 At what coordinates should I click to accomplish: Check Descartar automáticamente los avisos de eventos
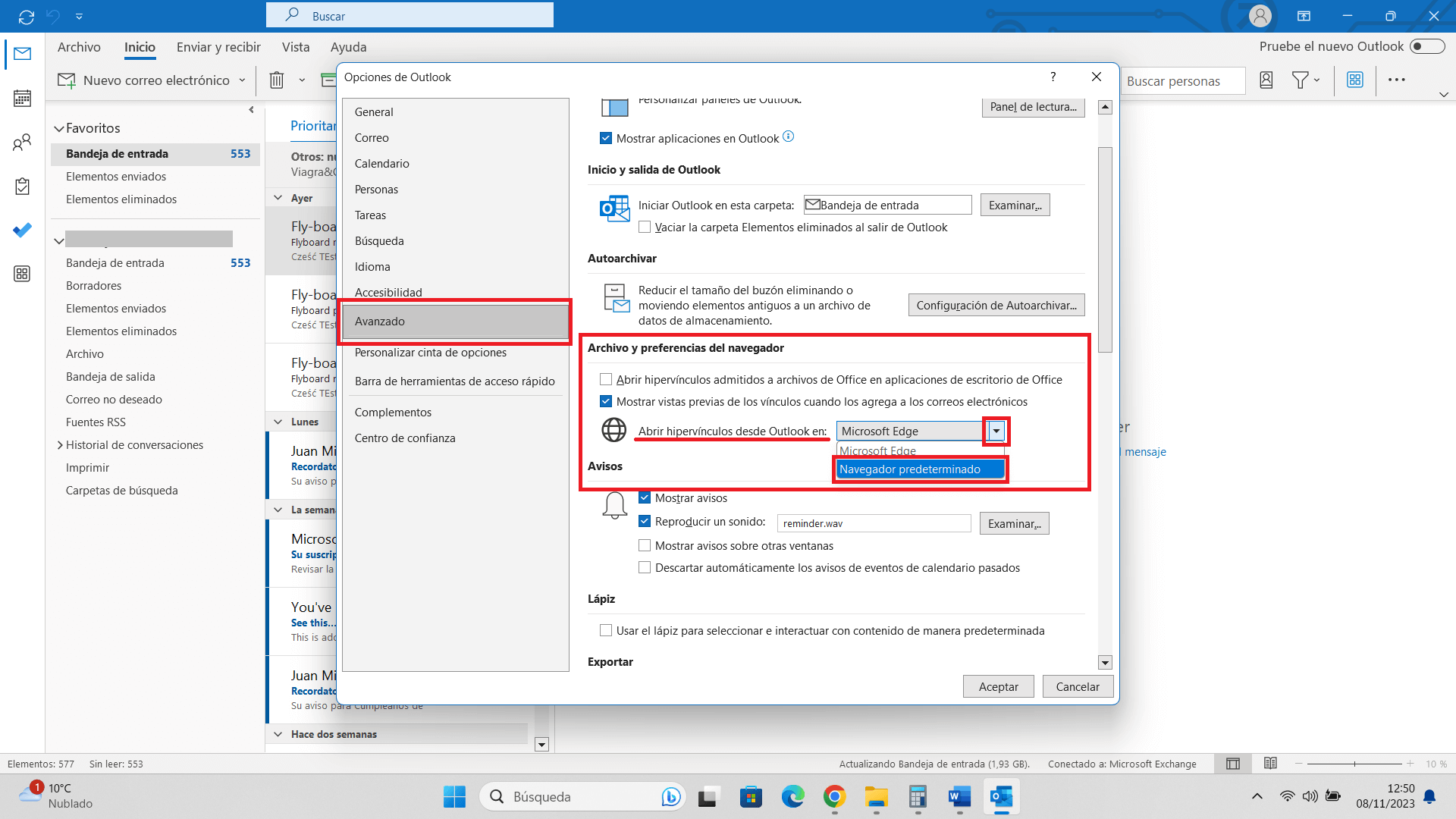click(645, 567)
